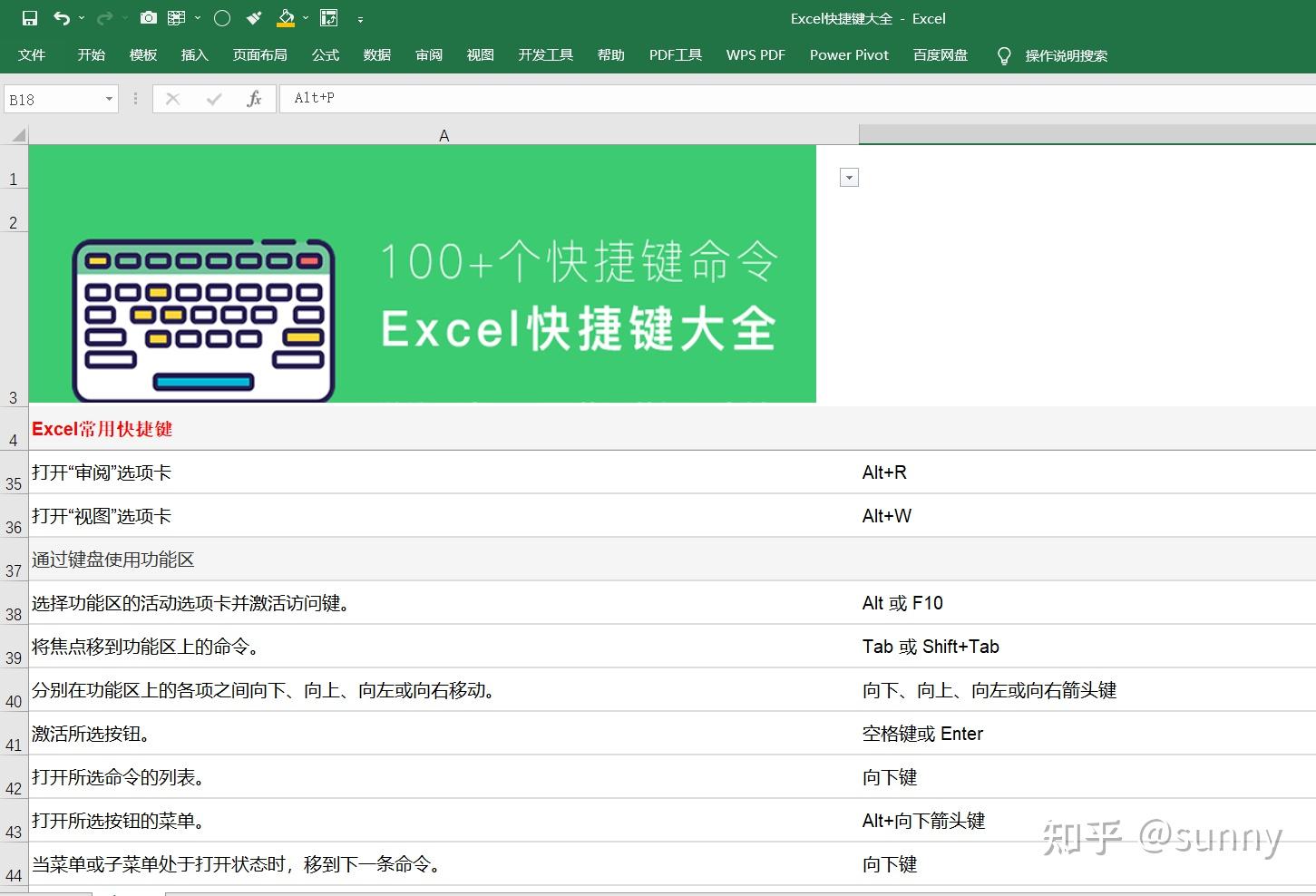Click the lightbulb Tell Me icon
This screenshot has height=896, width=1316.
[x=1003, y=56]
